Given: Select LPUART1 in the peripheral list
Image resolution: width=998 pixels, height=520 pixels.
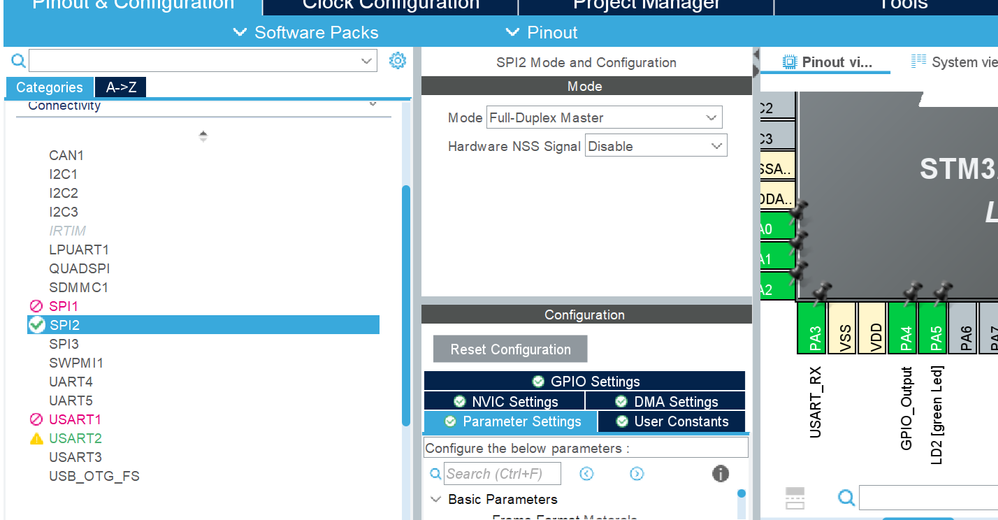Looking at the screenshot, I should click(x=79, y=249).
